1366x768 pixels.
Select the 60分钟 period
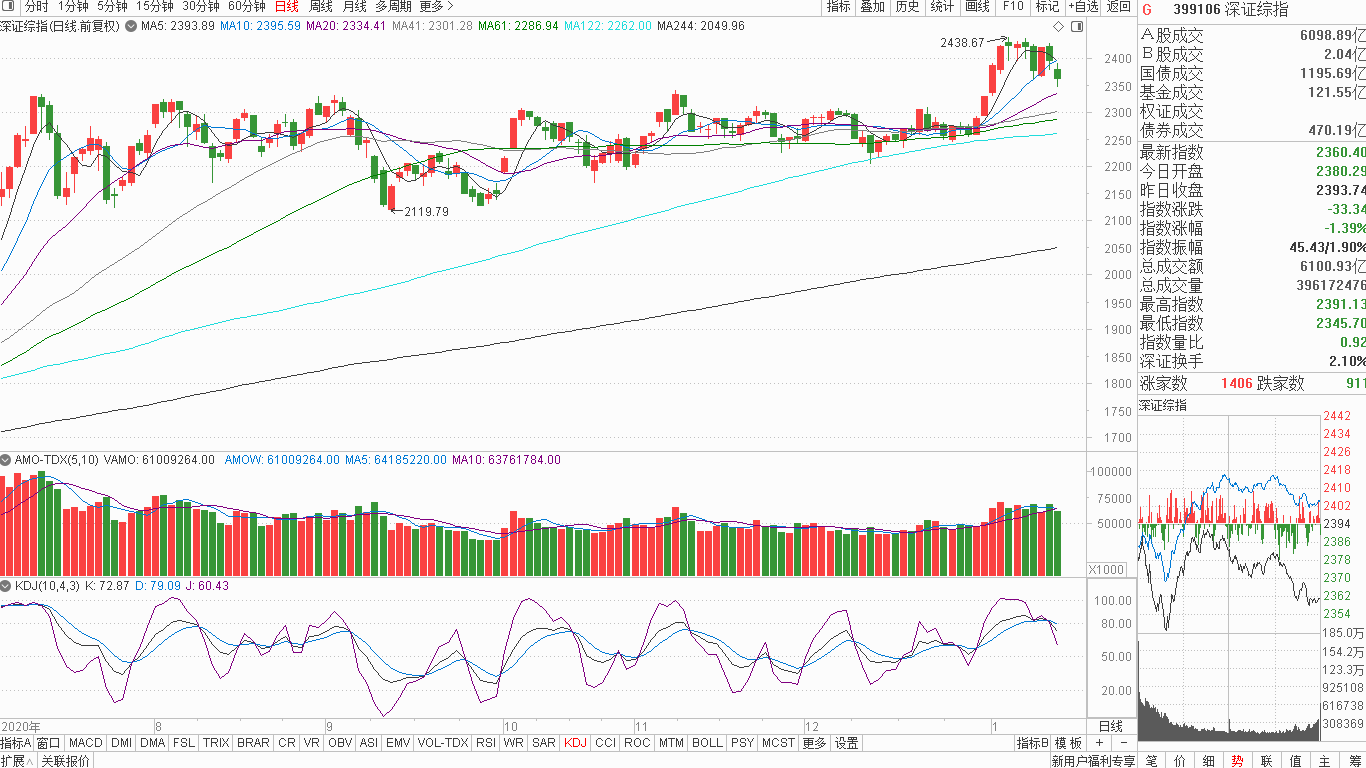coord(246,6)
